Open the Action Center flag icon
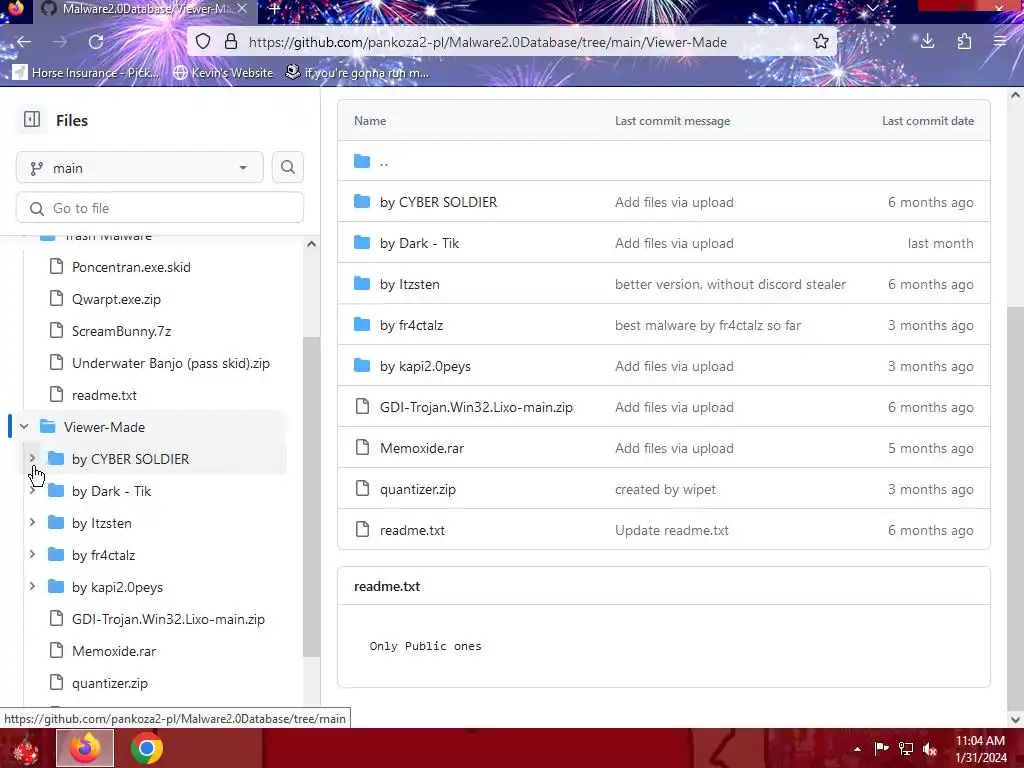Image resolution: width=1024 pixels, height=768 pixels. [881, 749]
